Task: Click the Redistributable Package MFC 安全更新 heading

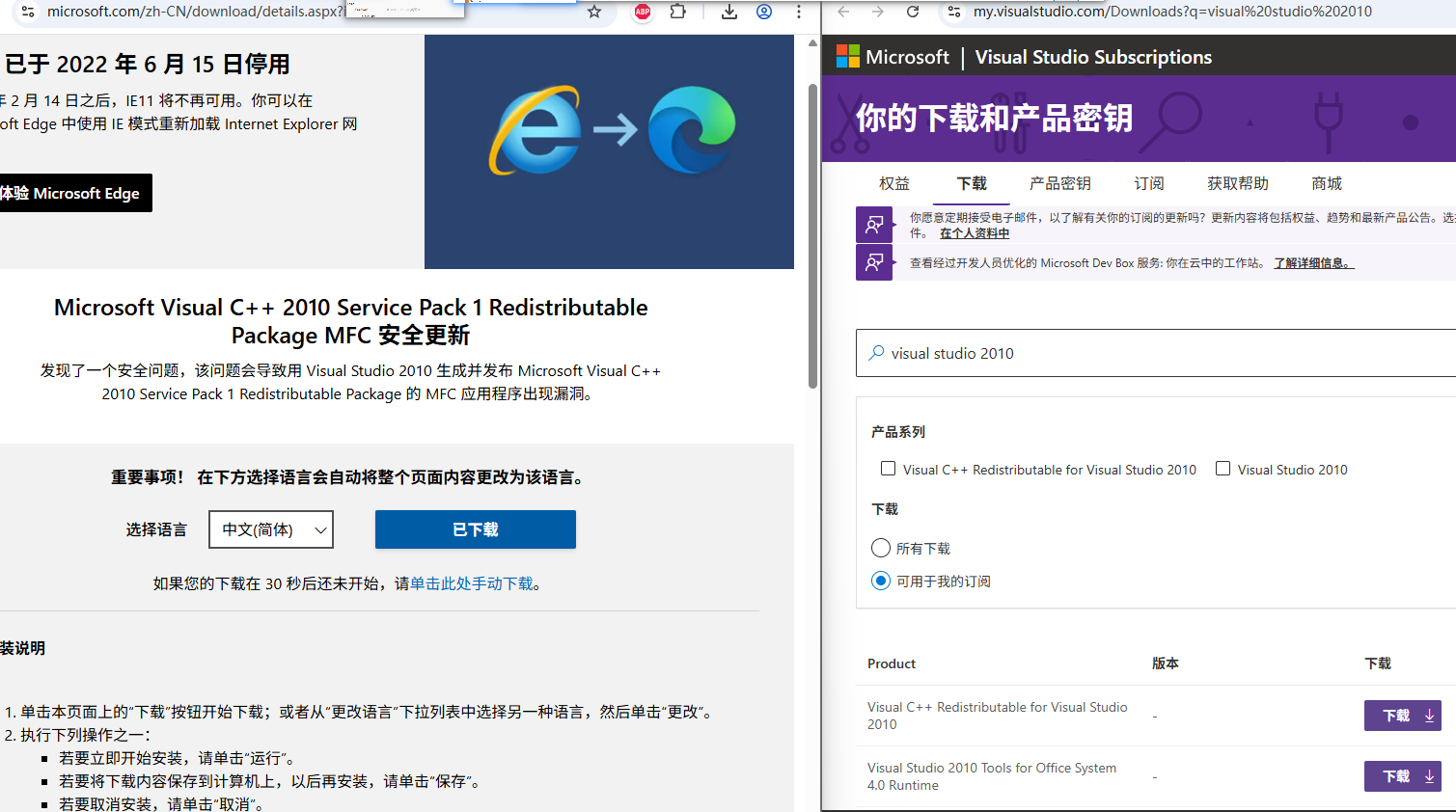Action: (351, 321)
